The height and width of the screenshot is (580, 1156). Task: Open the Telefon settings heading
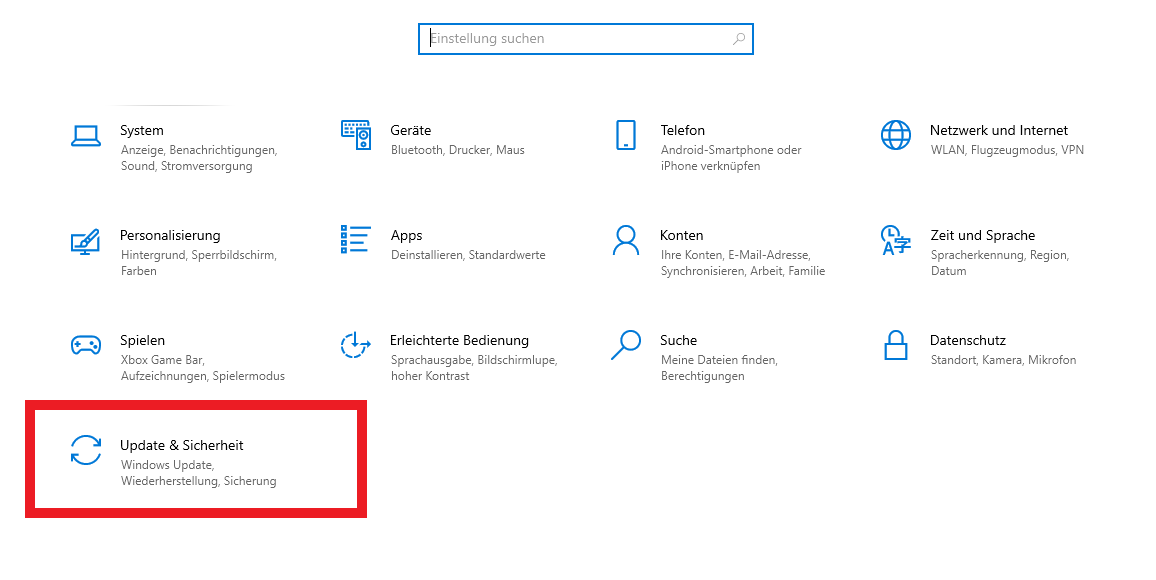(683, 130)
